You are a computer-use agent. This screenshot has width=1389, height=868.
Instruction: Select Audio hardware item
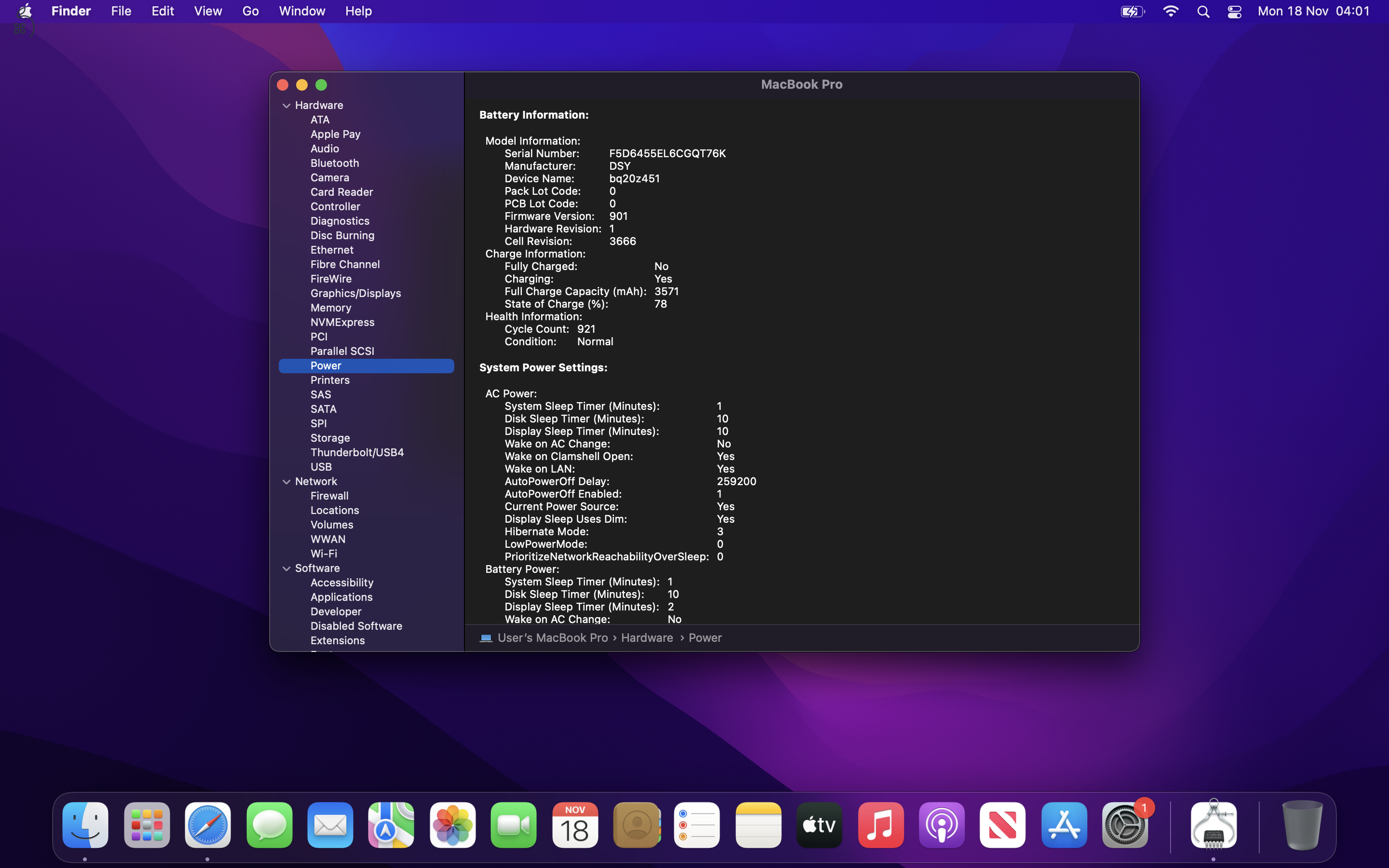coord(324,148)
